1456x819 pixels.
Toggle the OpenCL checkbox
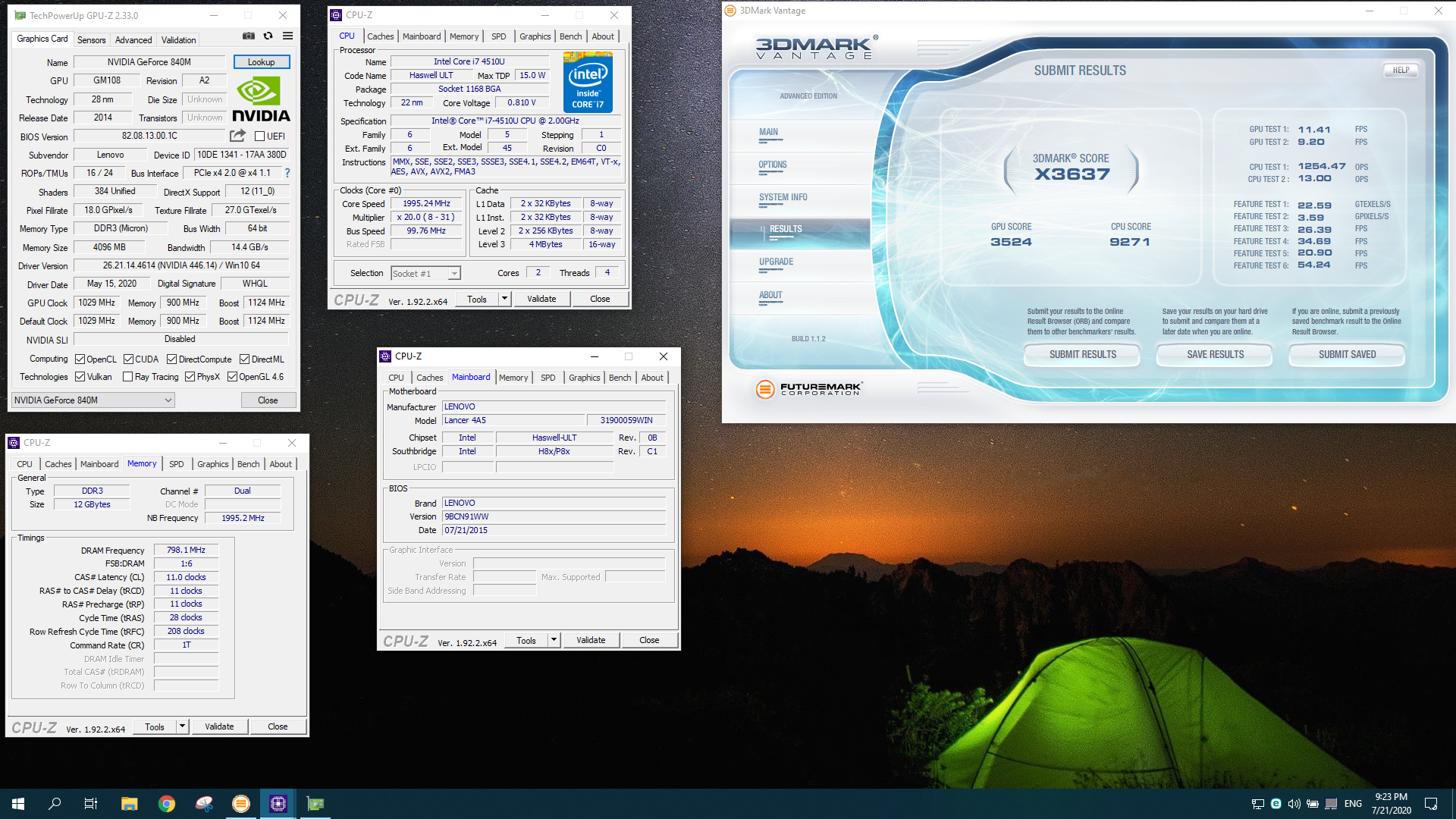[80, 359]
